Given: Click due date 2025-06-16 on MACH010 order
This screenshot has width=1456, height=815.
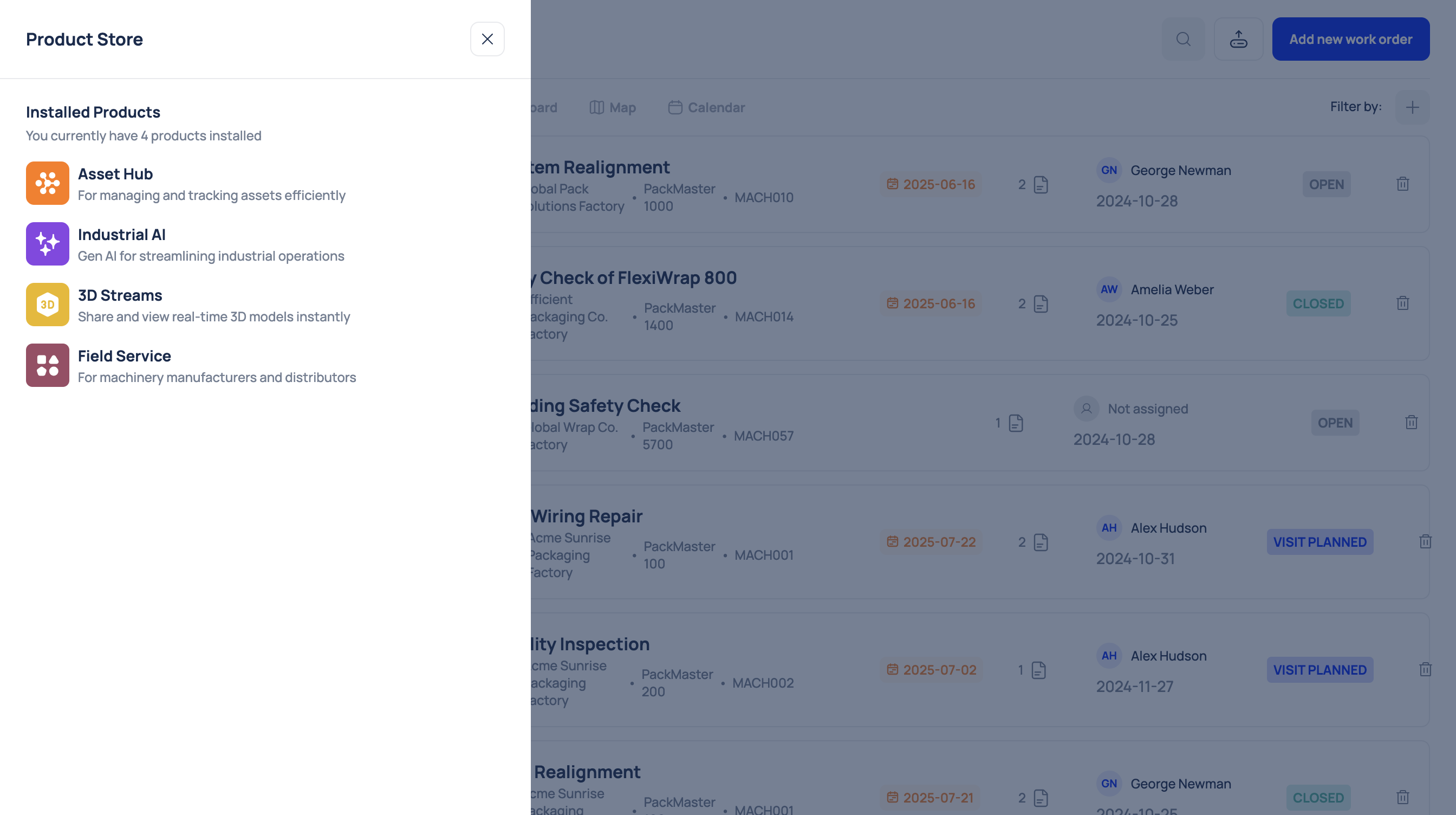Looking at the screenshot, I should 931,184.
